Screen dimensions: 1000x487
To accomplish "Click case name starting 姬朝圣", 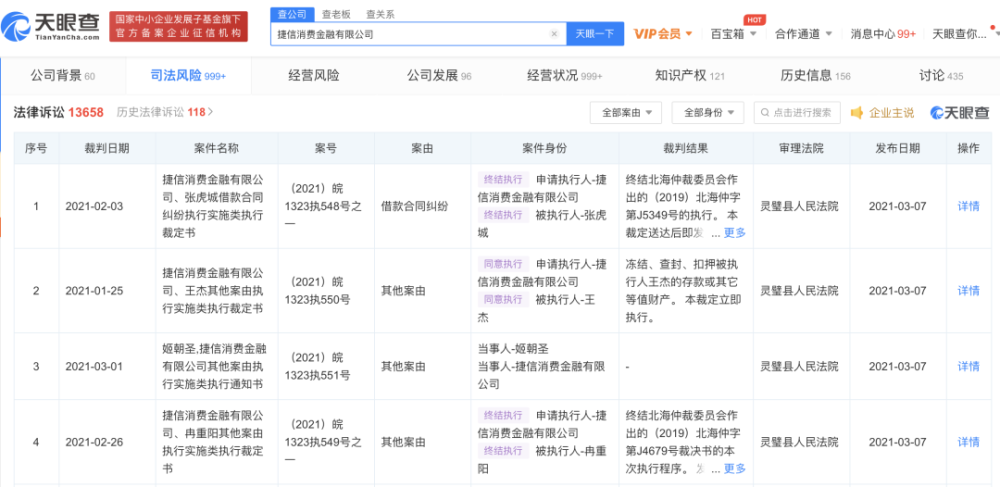I will (216, 367).
